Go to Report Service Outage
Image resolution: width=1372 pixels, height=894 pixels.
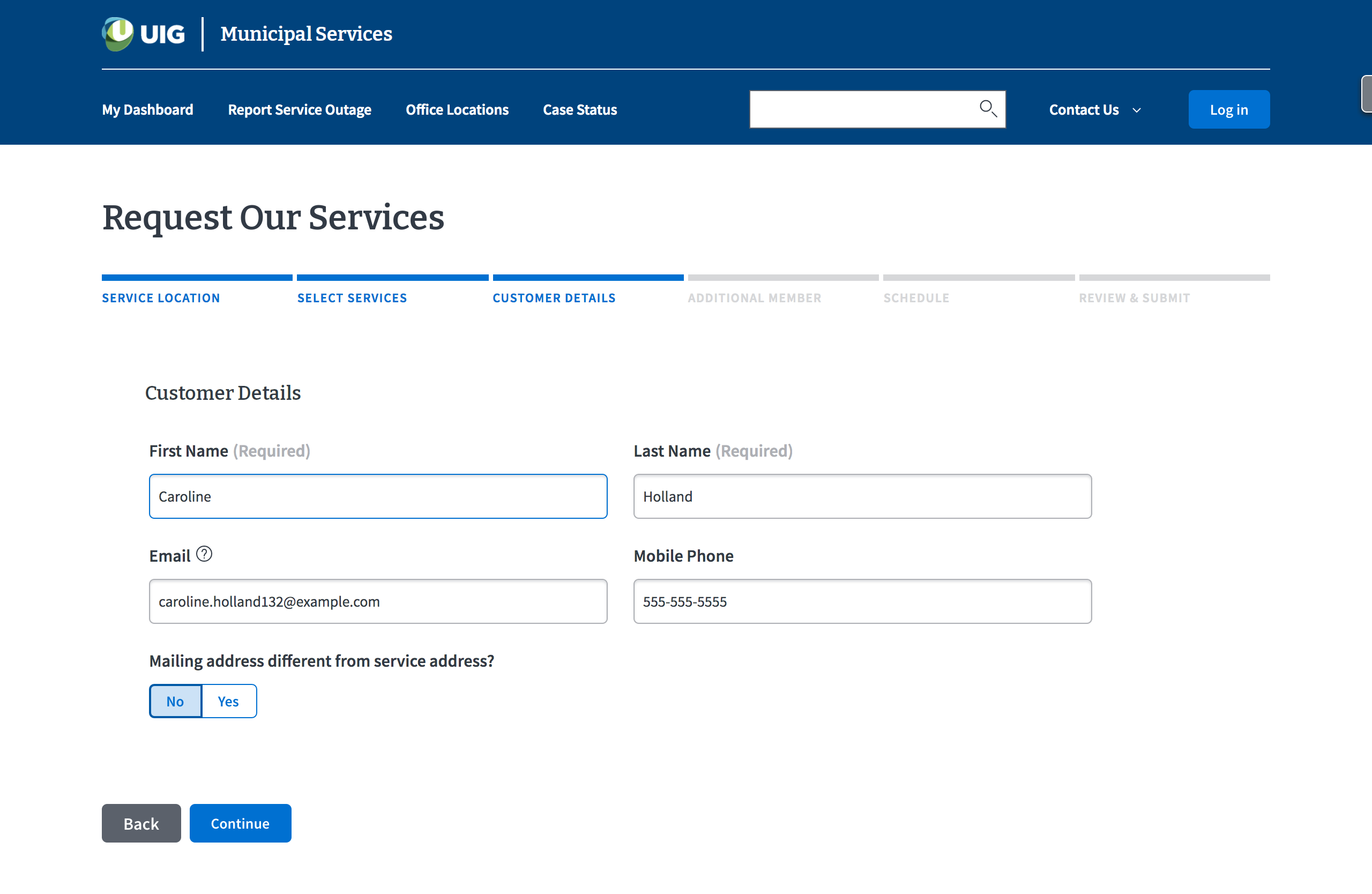click(x=299, y=109)
